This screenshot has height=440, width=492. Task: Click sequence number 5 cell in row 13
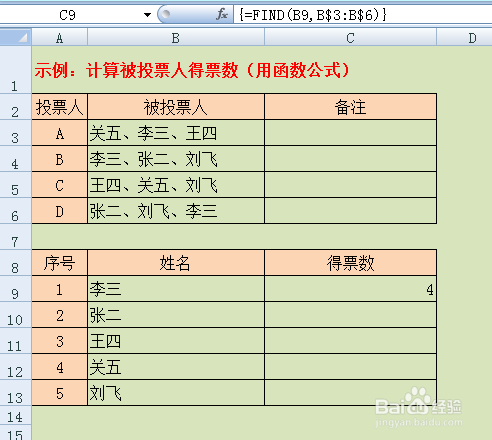point(60,393)
